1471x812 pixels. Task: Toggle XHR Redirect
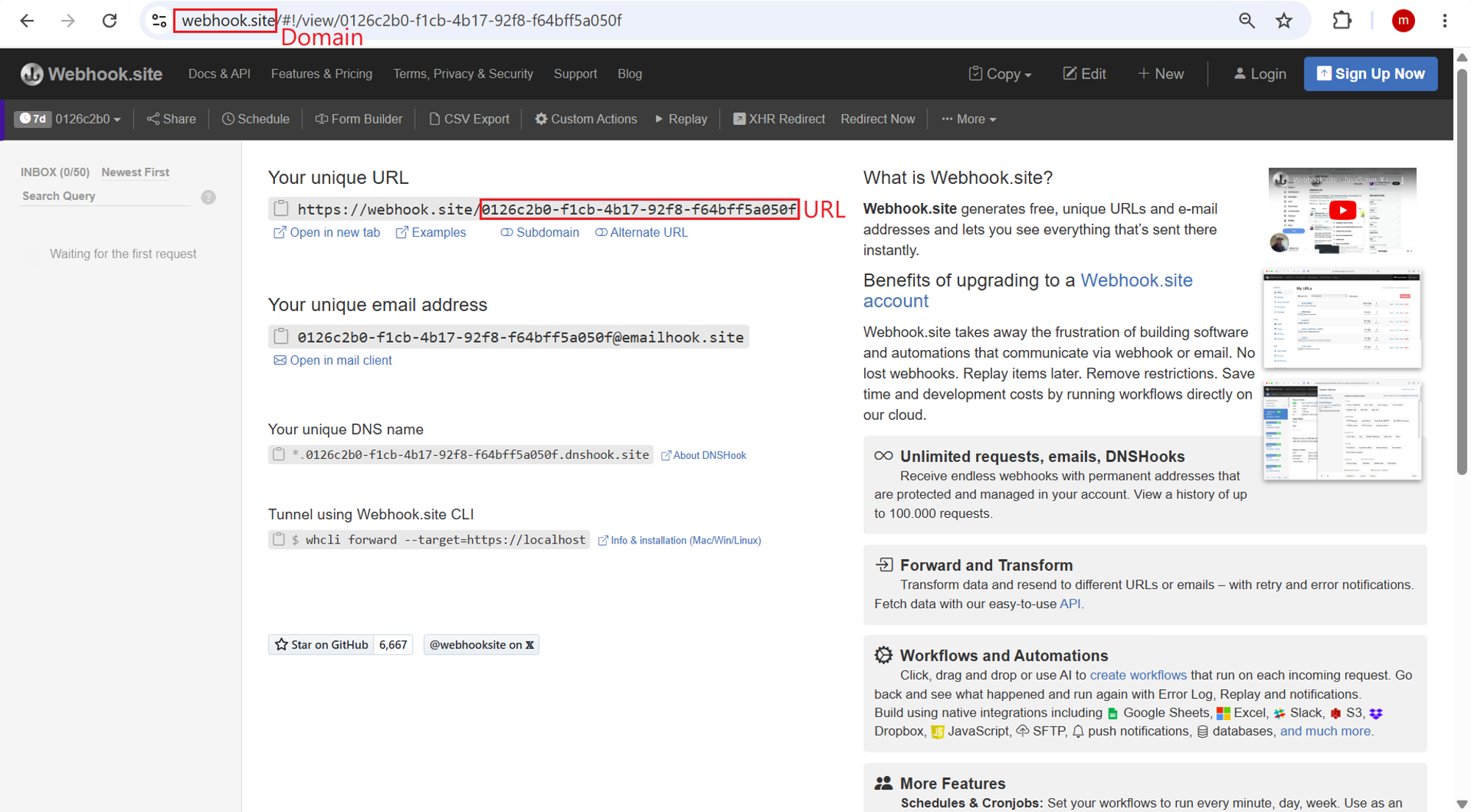point(779,119)
